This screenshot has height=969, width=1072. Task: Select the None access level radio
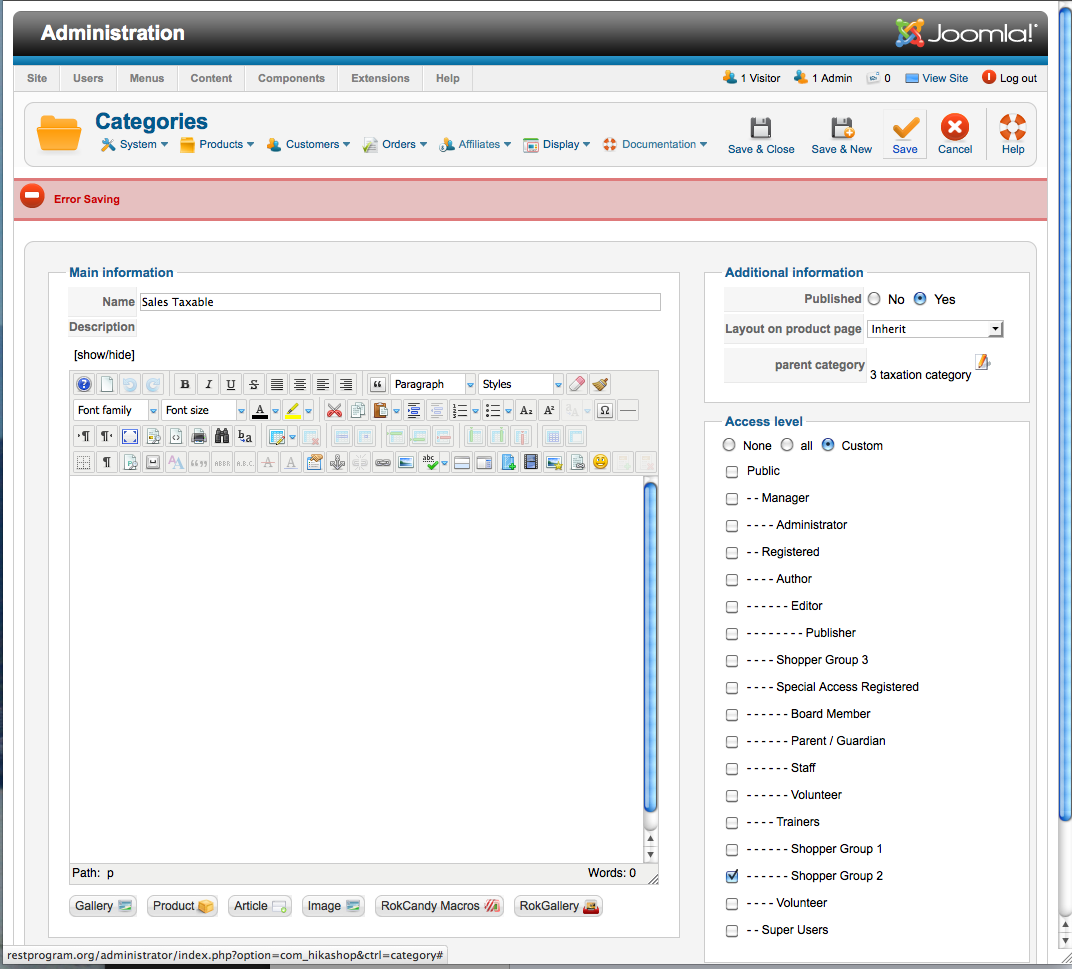[729, 445]
